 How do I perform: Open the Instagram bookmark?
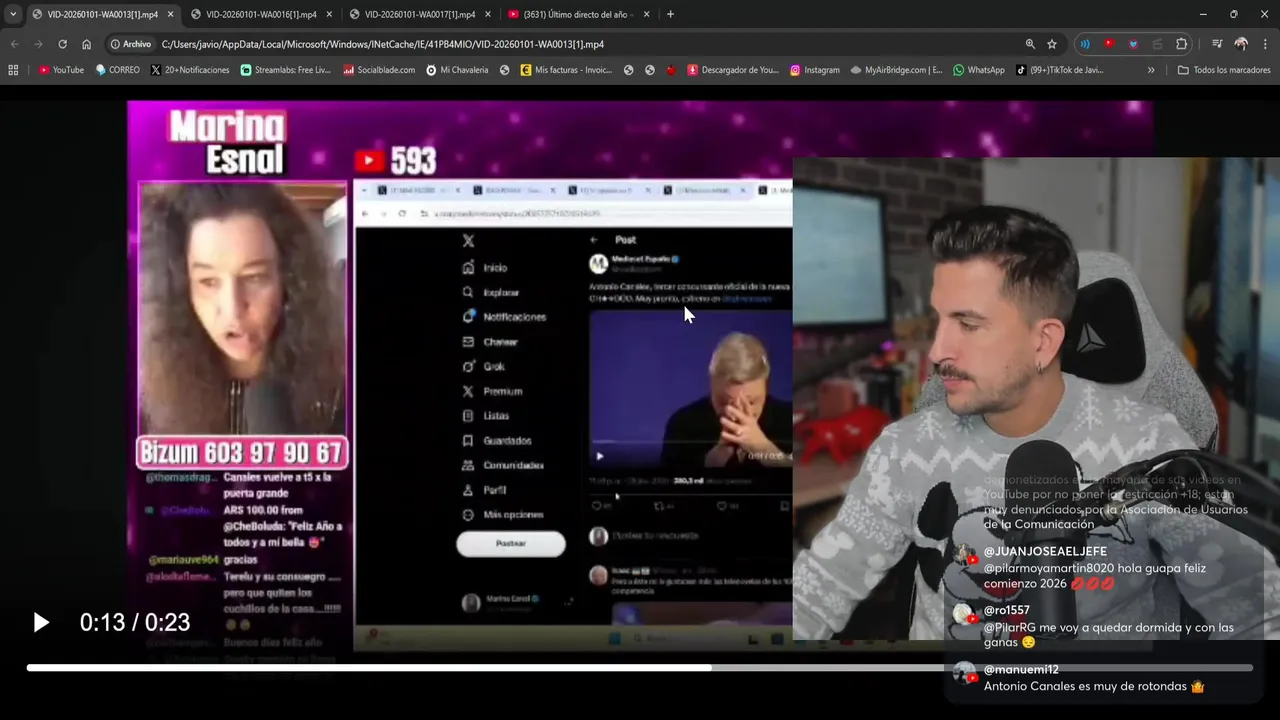tap(815, 70)
